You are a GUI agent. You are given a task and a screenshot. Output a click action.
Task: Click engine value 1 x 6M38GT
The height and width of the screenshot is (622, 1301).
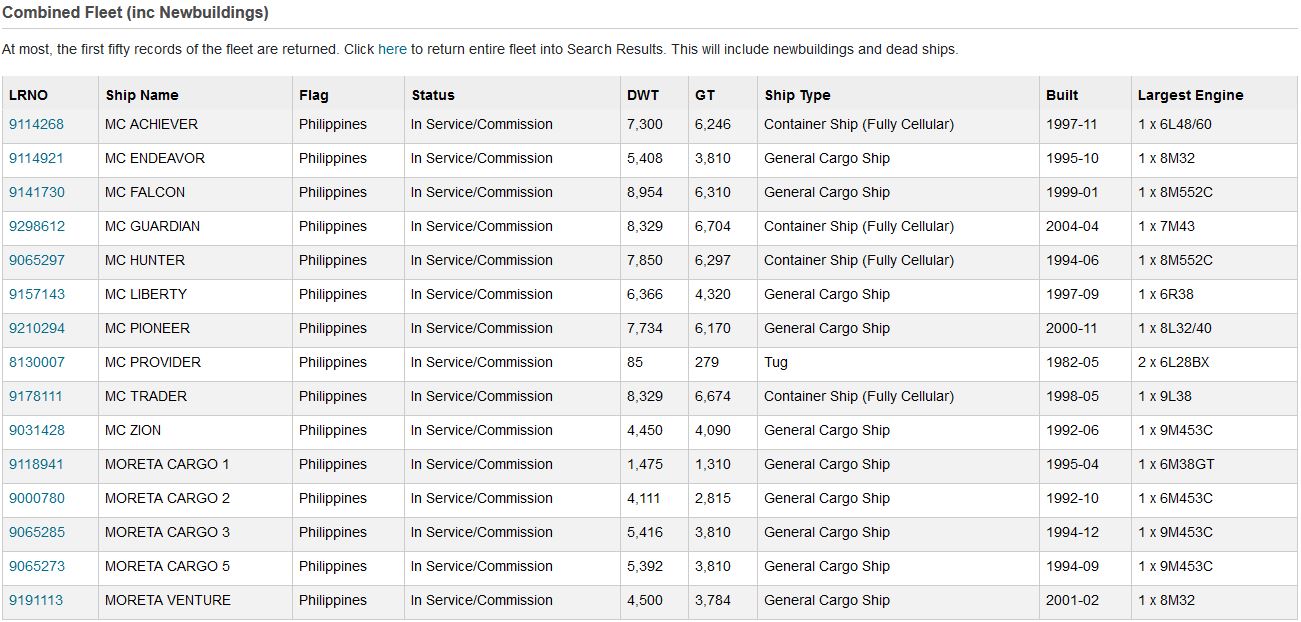click(1175, 464)
